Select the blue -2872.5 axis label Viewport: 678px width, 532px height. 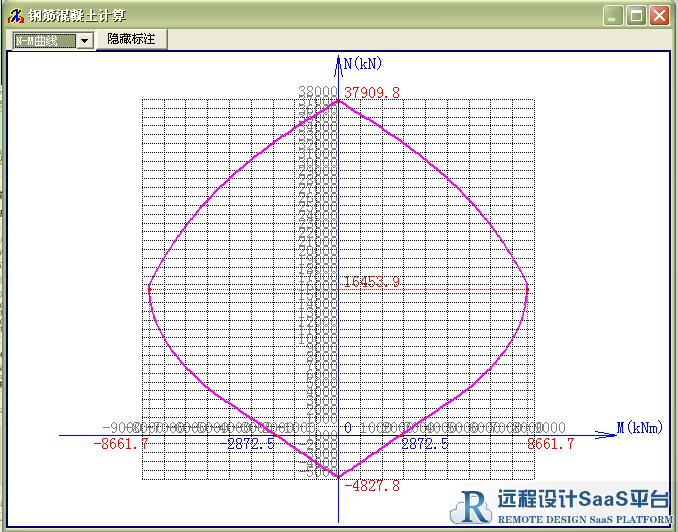click(251, 444)
